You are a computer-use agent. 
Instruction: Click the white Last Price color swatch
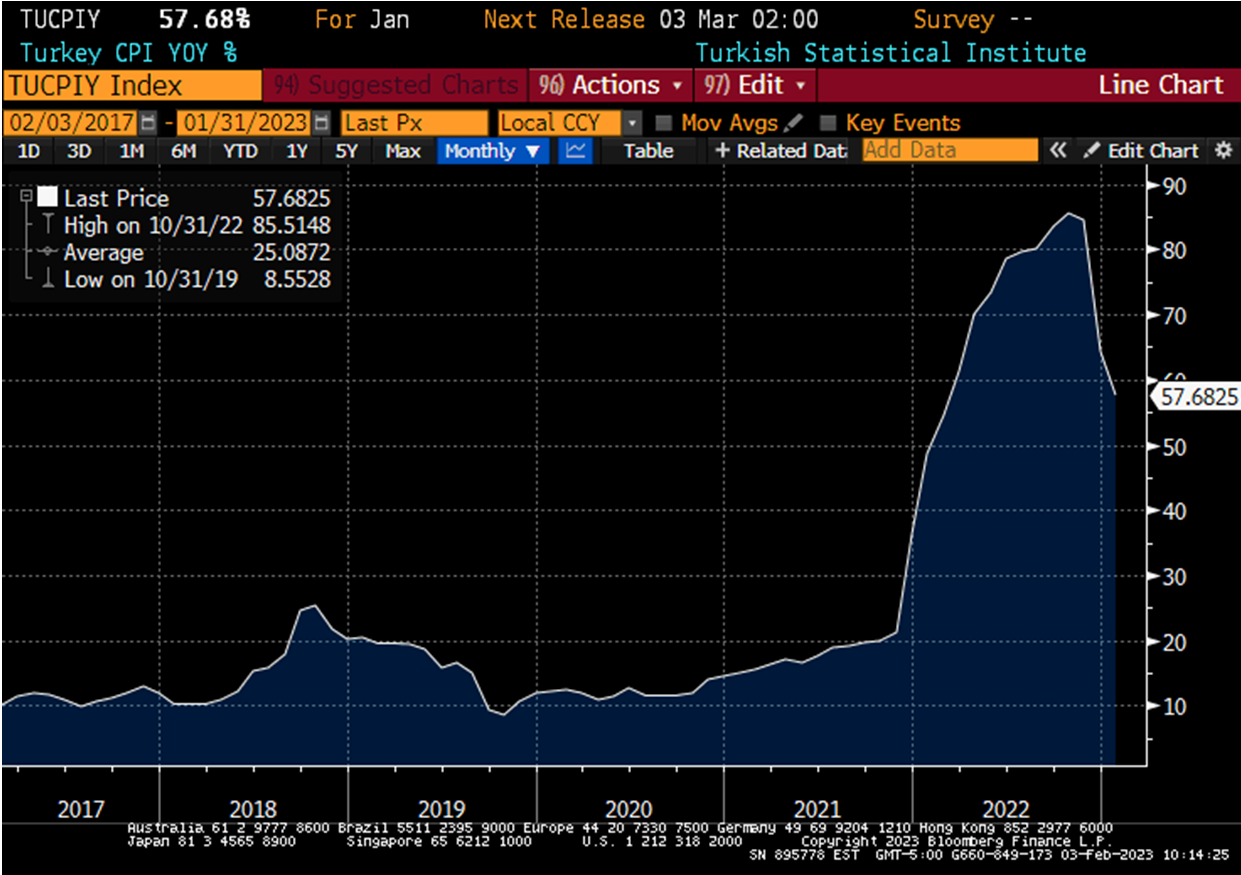pyautogui.click(x=46, y=198)
